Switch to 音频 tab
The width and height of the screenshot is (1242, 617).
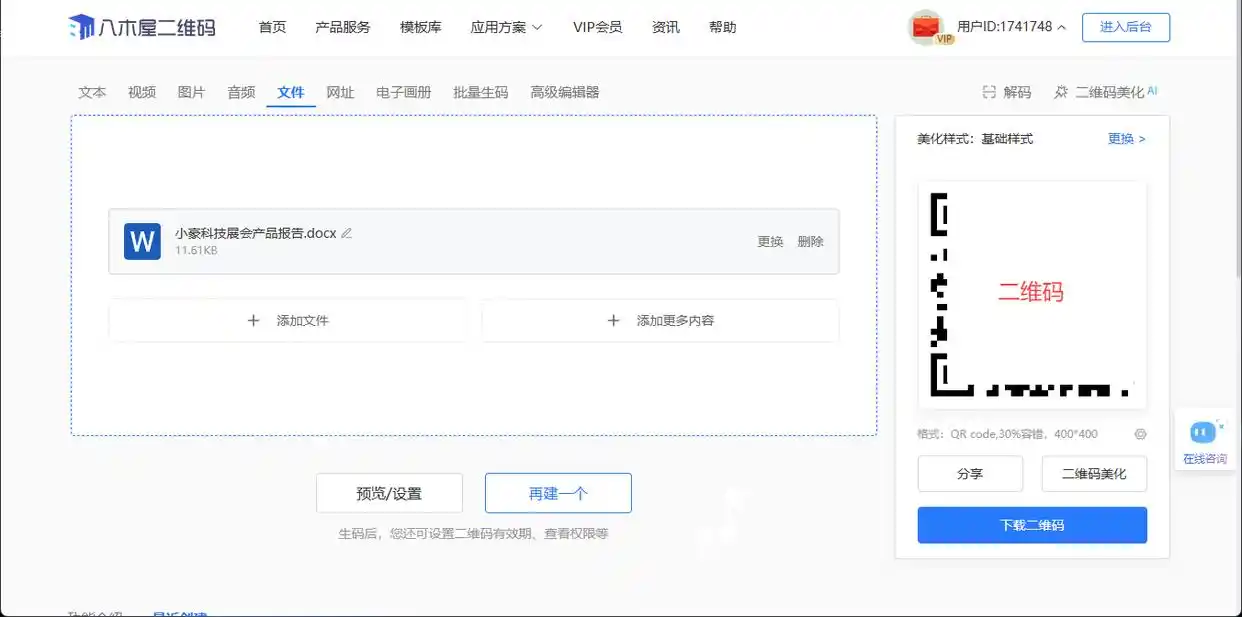point(241,92)
